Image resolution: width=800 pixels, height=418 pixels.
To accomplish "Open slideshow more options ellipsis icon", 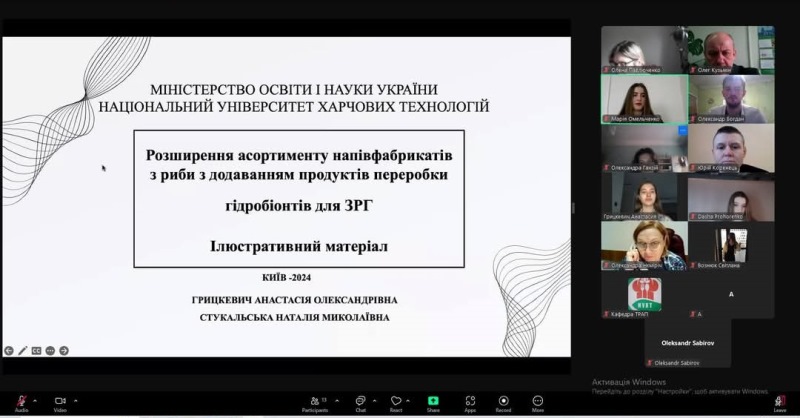I will click(50, 351).
